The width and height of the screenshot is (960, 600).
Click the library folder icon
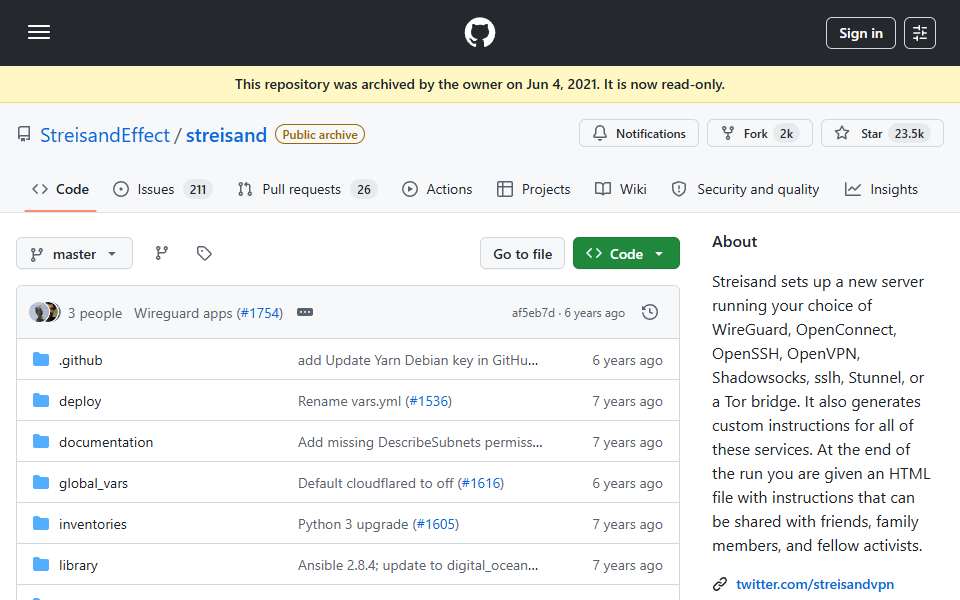[40, 564]
